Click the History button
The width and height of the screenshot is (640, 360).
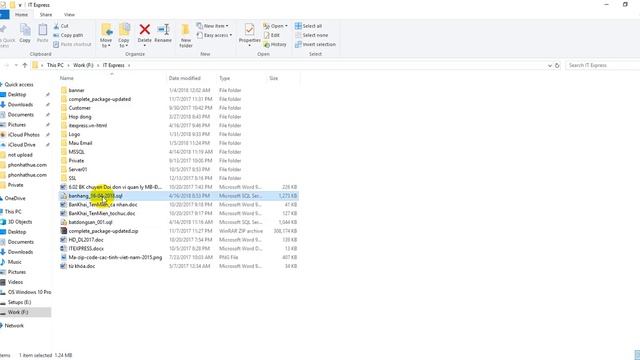[275, 44]
